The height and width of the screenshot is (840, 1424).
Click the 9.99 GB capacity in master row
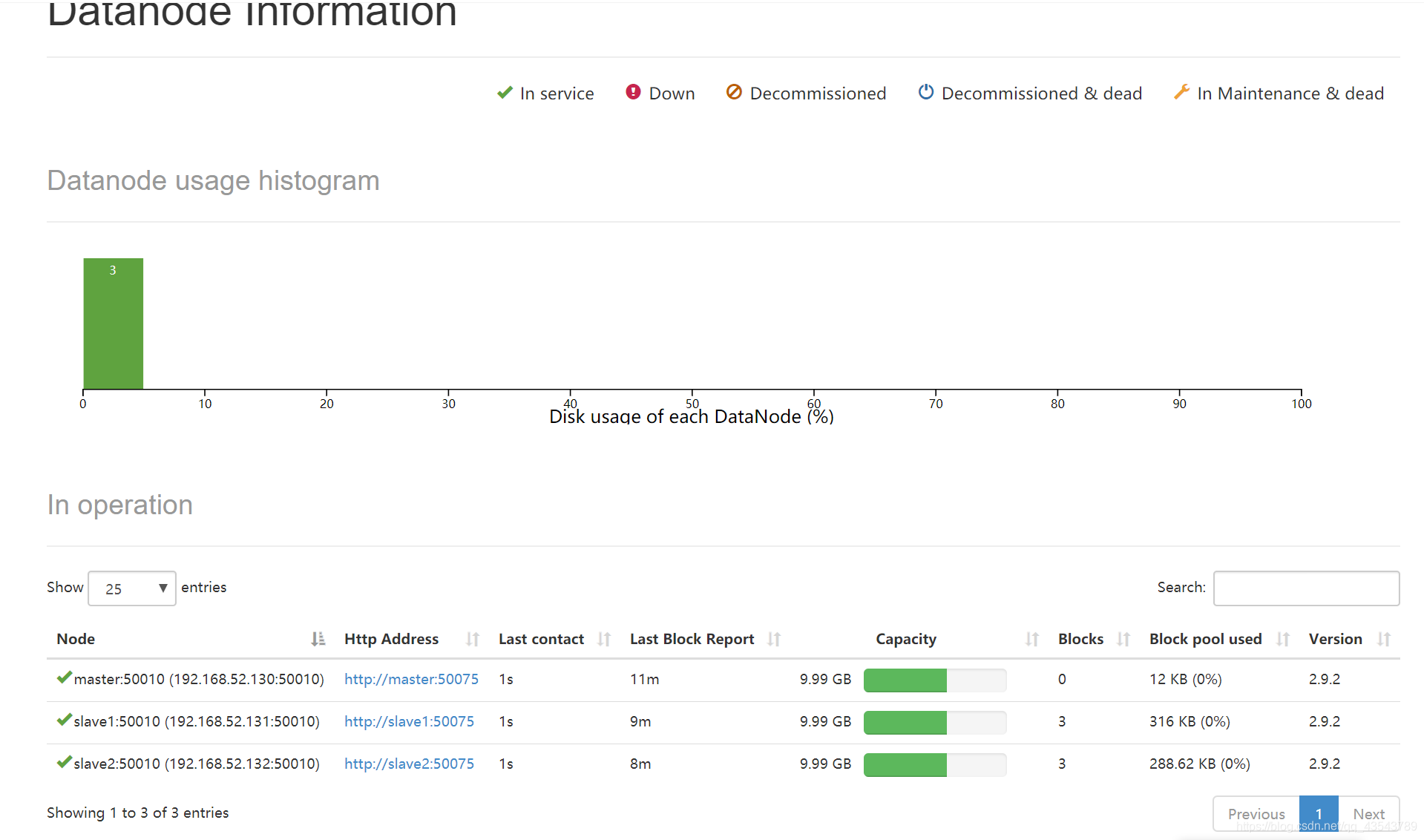825,679
